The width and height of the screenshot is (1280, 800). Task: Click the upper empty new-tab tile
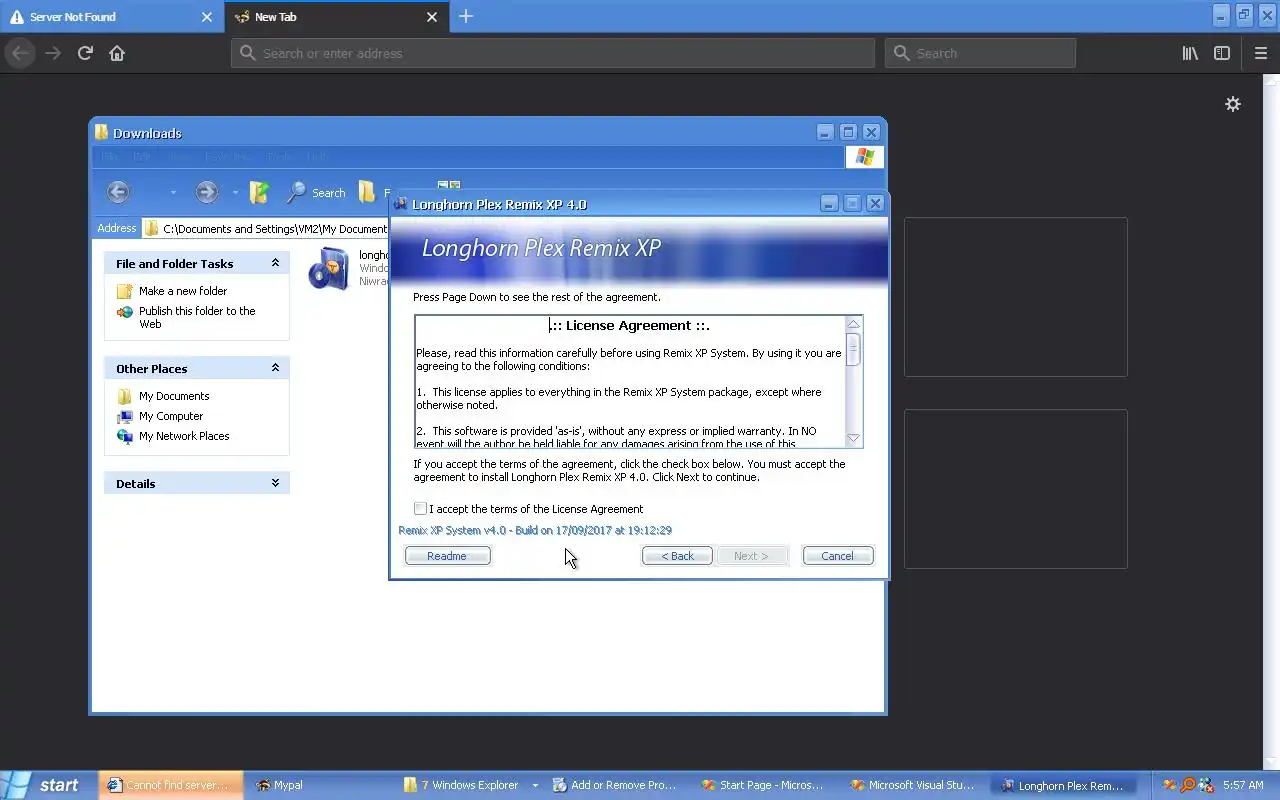(1016, 297)
